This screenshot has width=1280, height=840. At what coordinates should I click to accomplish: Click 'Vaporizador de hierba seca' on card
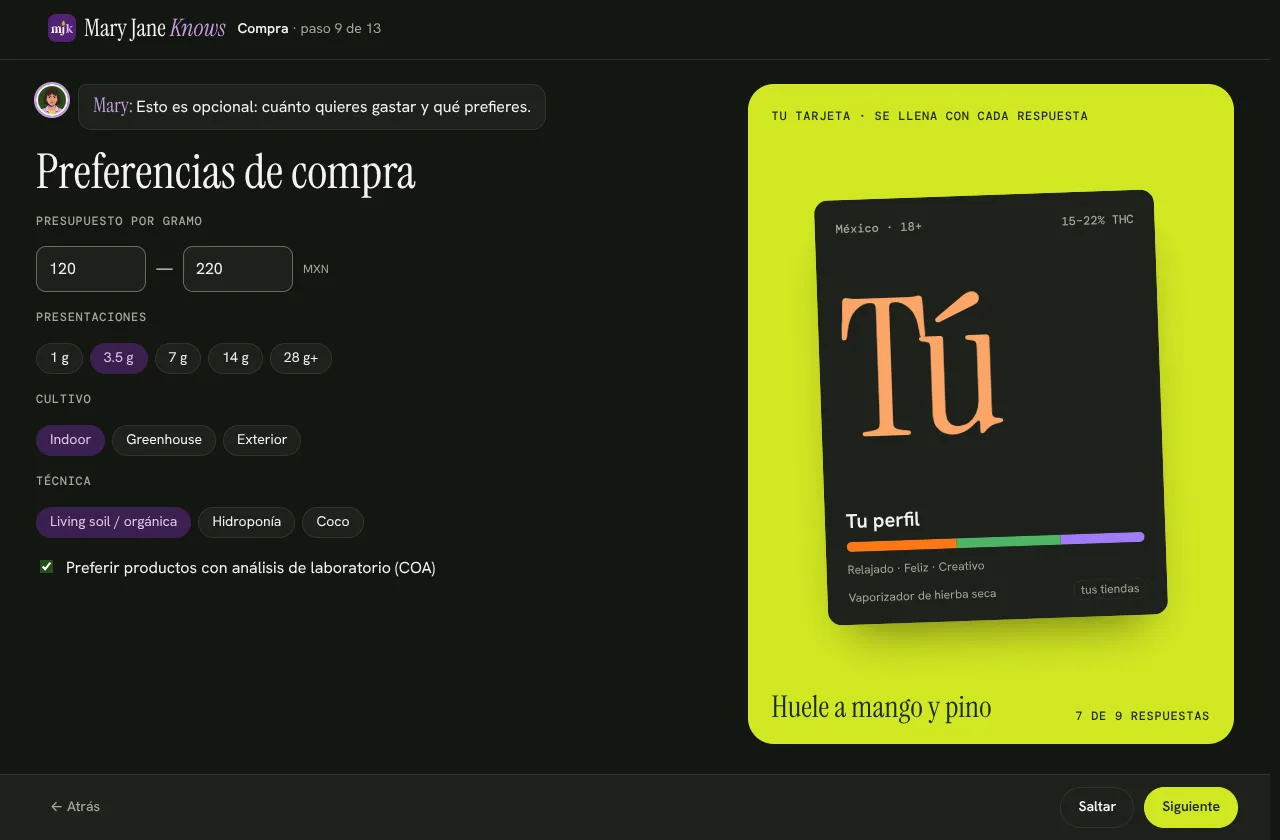point(923,595)
